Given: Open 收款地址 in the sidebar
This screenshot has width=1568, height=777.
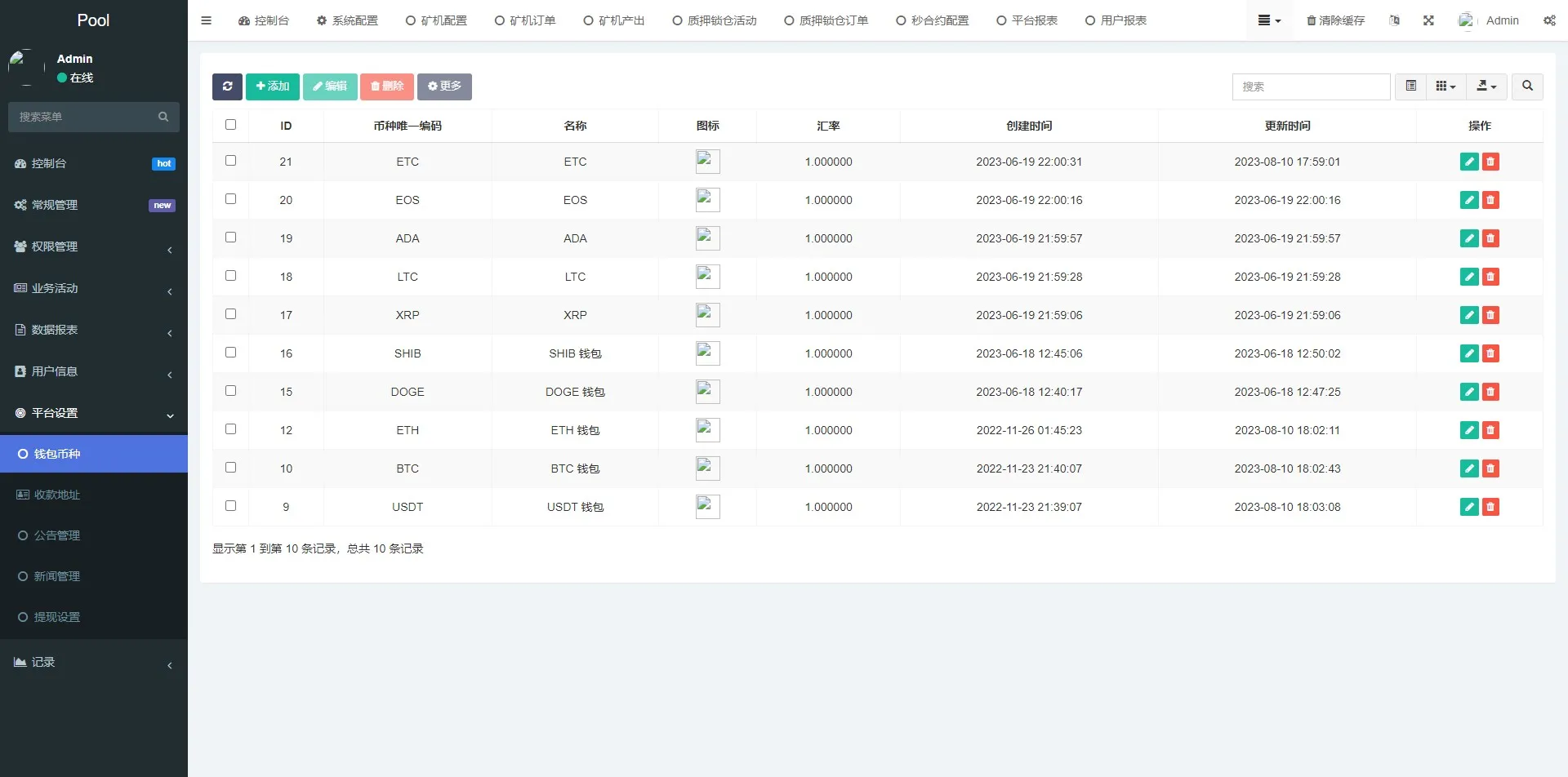Looking at the screenshot, I should (57, 495).
